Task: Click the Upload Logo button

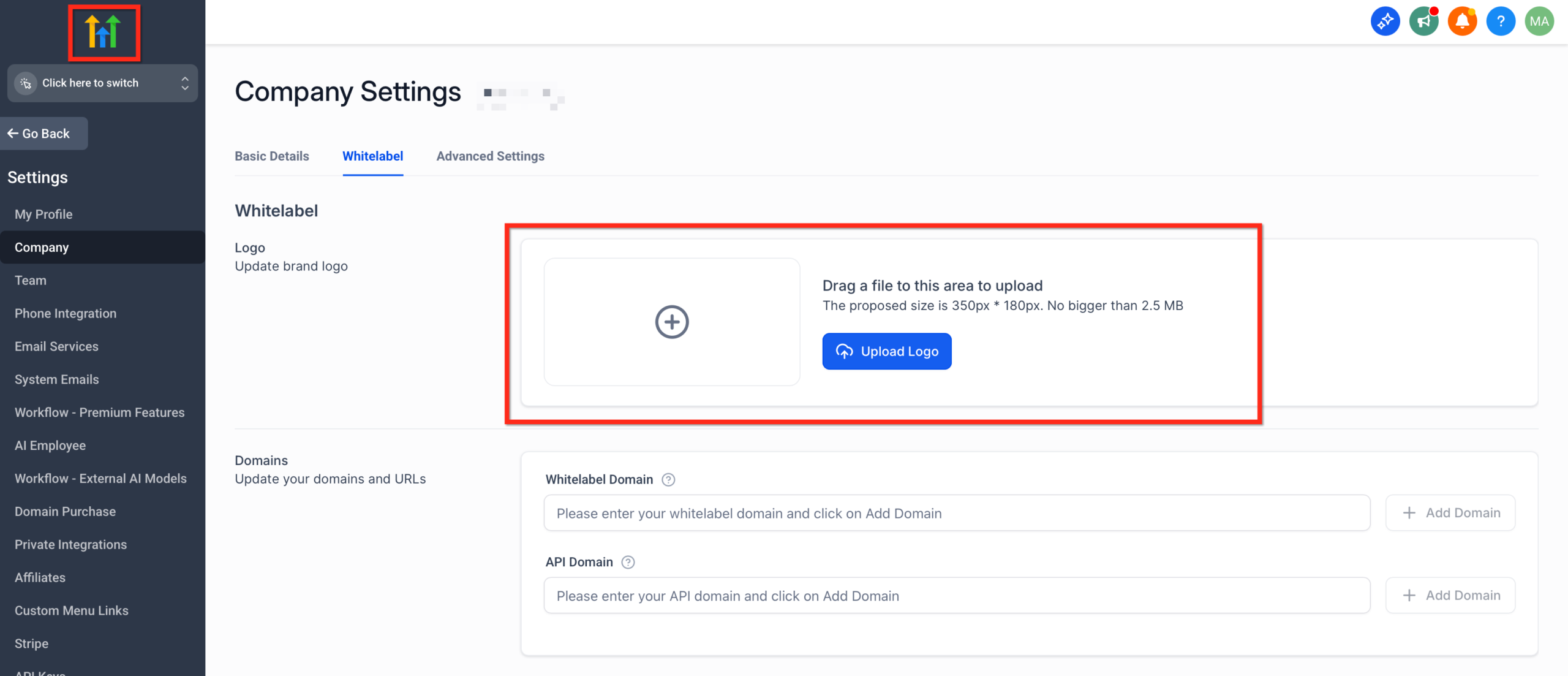Action: (x=886, y=351)
